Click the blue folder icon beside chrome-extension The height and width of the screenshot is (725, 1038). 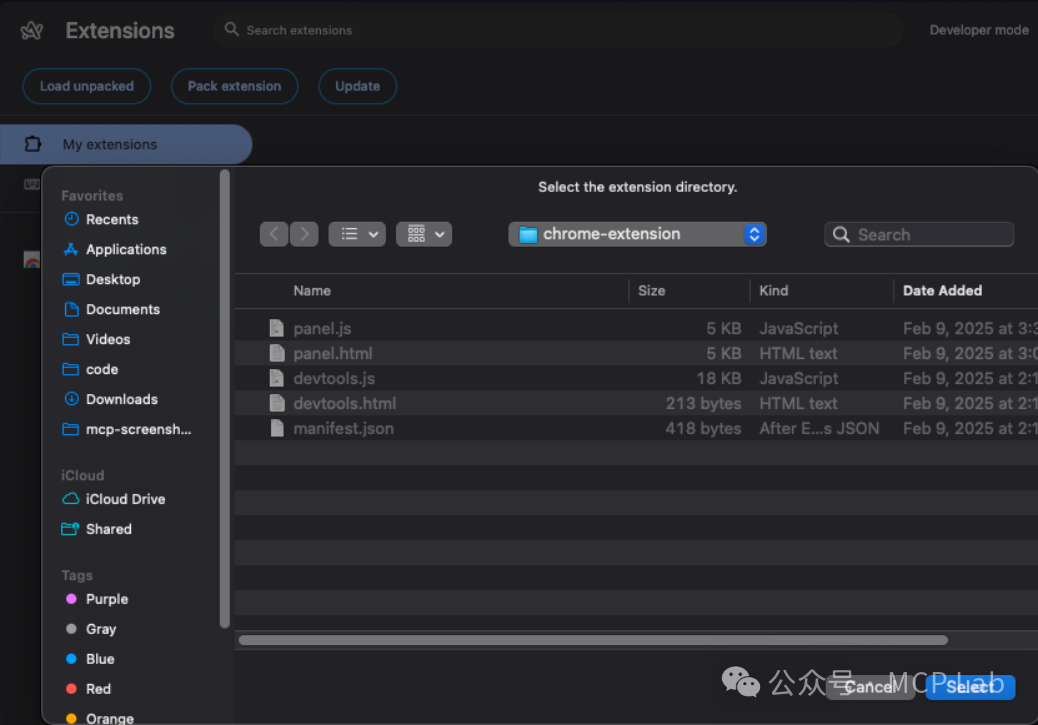click(528, 234)
